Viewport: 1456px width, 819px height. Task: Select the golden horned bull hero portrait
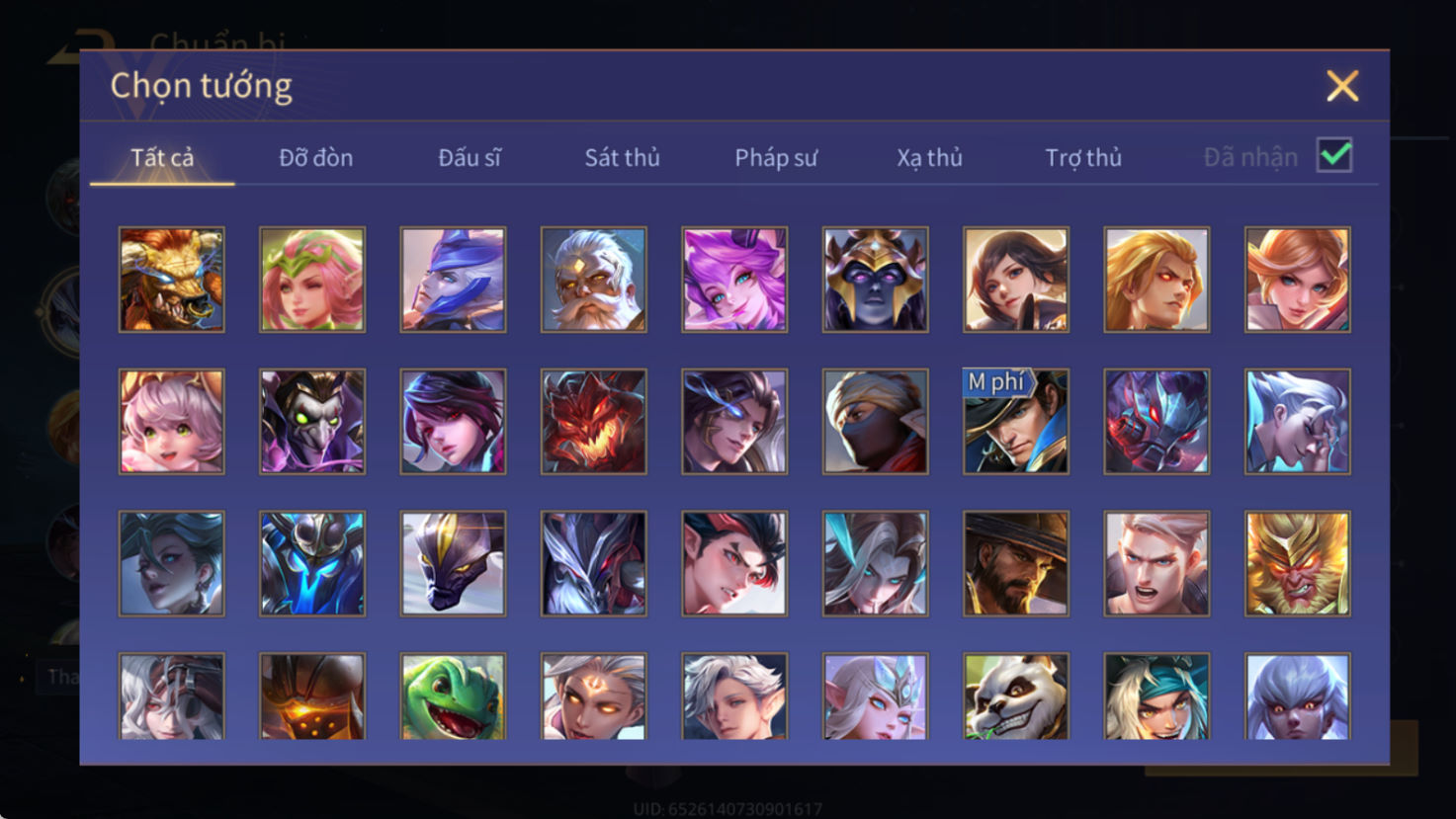tap(172, 280)
